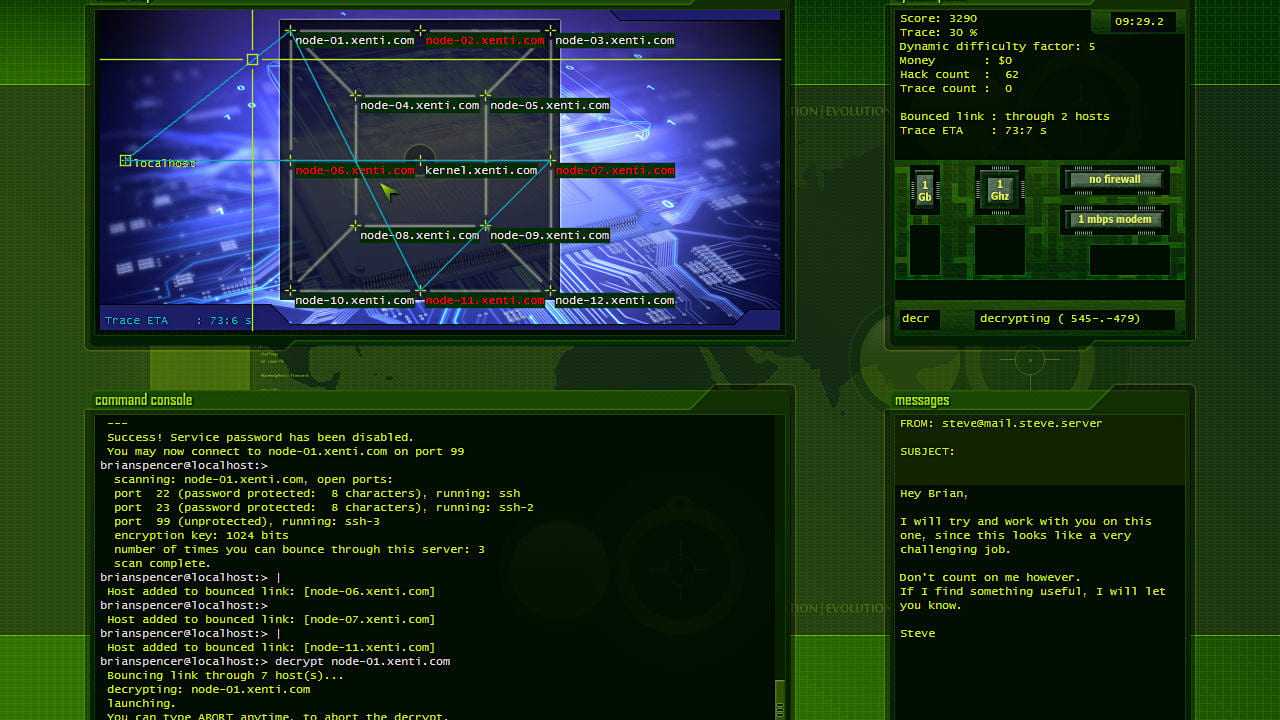Click the 'messages' panel title
This screenshot has height=720, width=1280.
922,400
